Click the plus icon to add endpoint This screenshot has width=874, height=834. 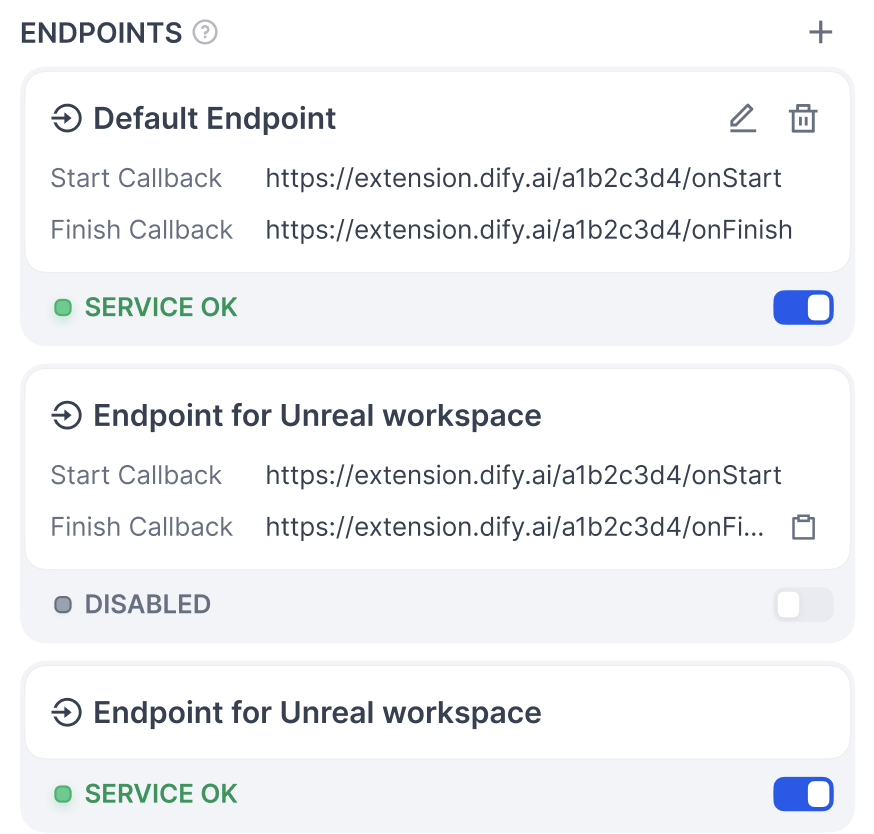(x=820, y=32)
